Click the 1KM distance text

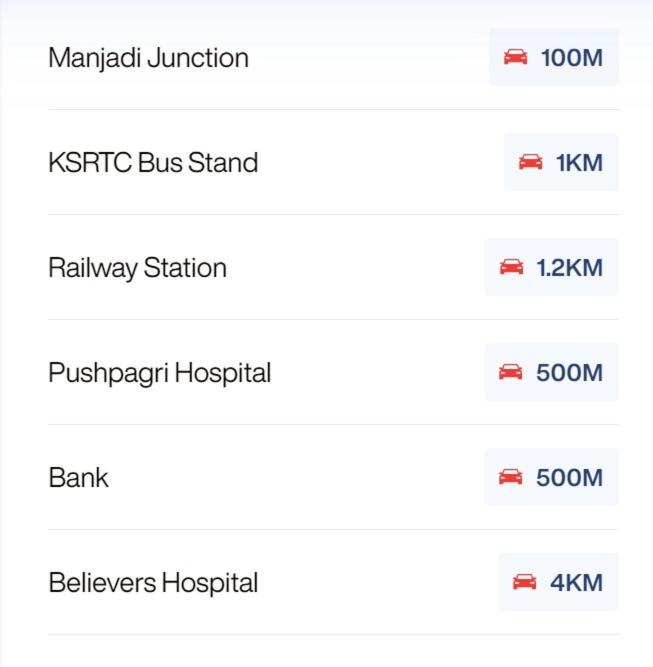click(x=579, y=163)
